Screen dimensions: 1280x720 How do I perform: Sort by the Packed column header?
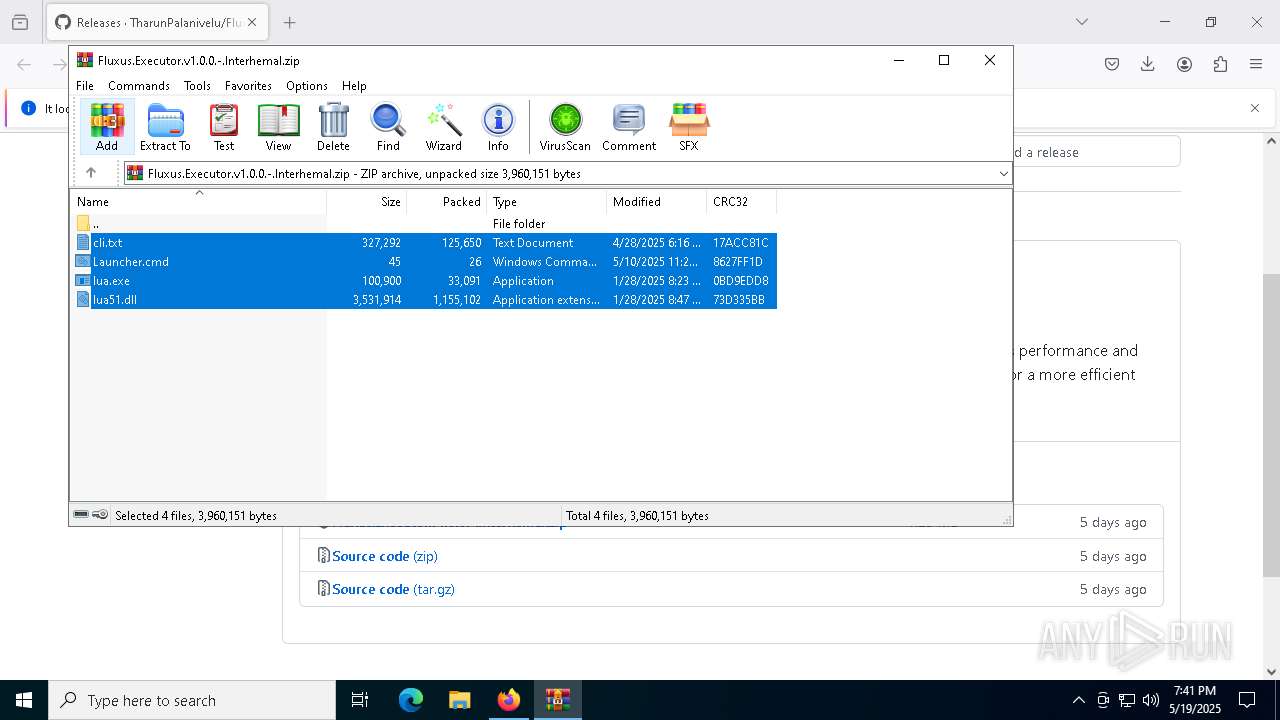446,202
